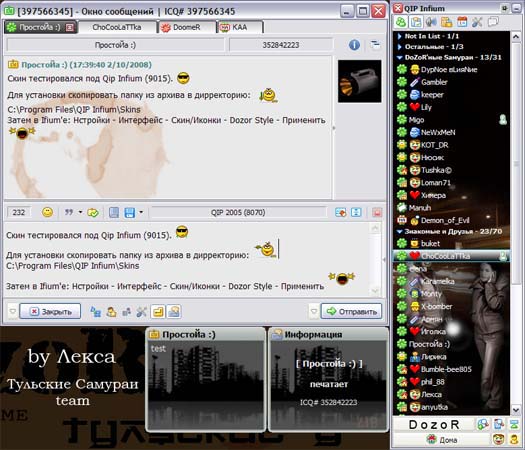Click the blue phone icon beside the globe icon

(x=499, y=425)
